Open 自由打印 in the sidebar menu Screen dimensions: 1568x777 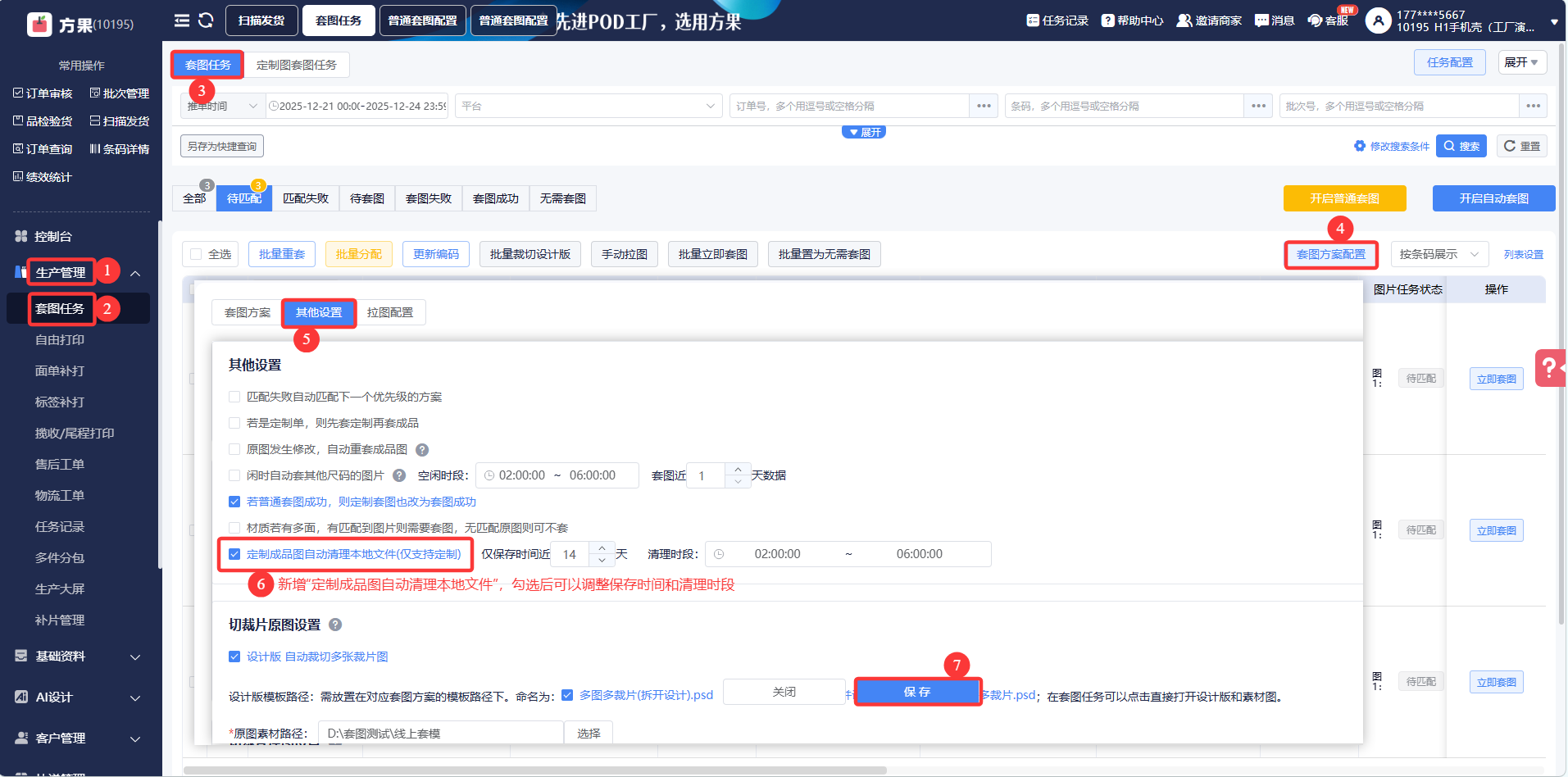[x=60, y=340]
